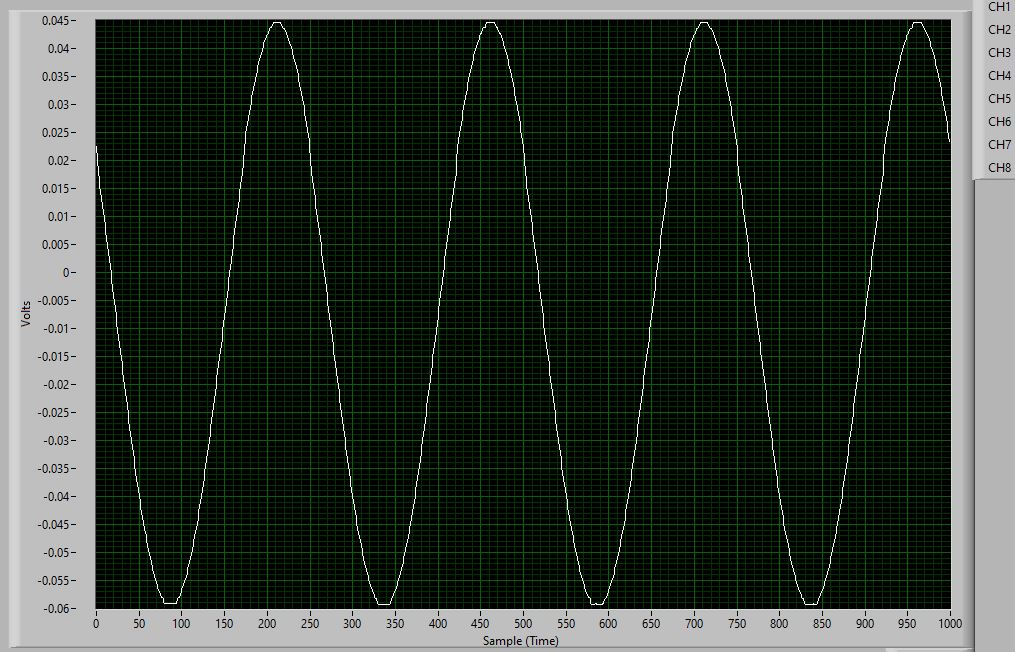1015x652 pixels.
Task: Click the 0.01 Y-axis tick value
Action: (59, 216)
